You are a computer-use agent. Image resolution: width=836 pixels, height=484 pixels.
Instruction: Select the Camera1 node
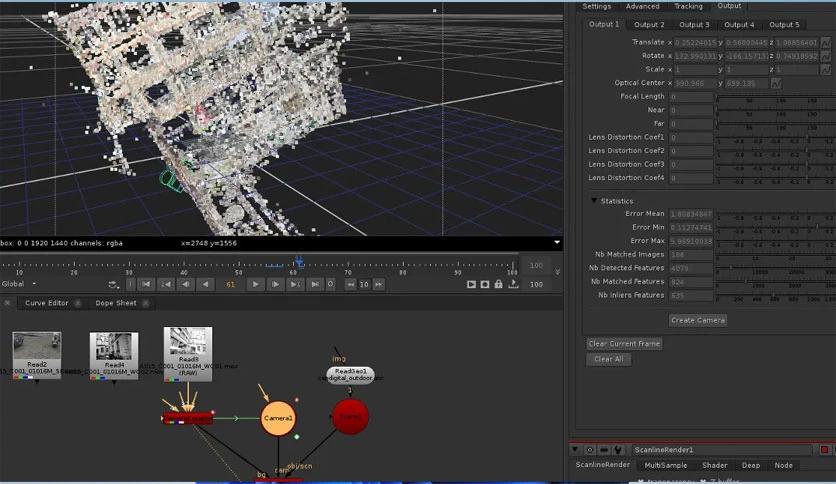pos(278,418)
